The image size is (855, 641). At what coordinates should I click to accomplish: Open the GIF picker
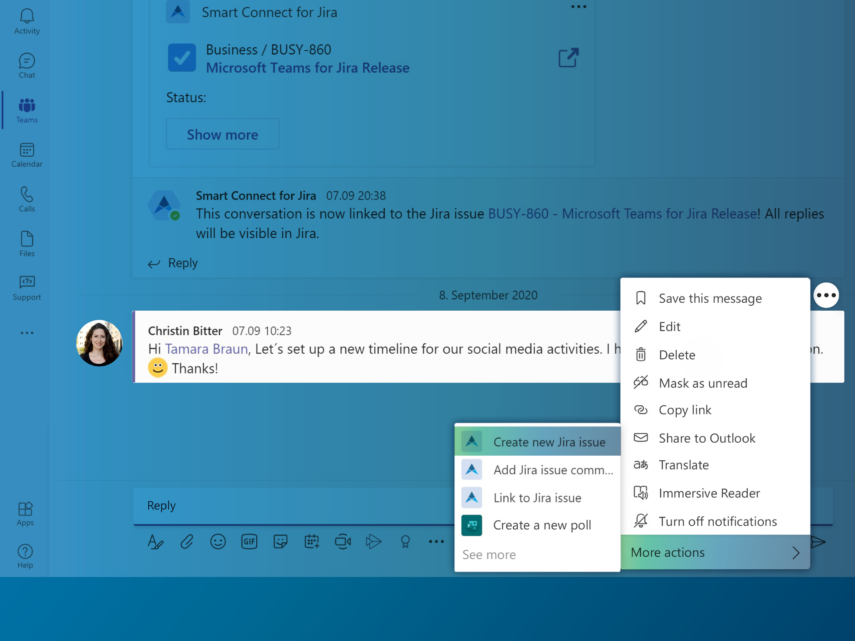(249, 541)
